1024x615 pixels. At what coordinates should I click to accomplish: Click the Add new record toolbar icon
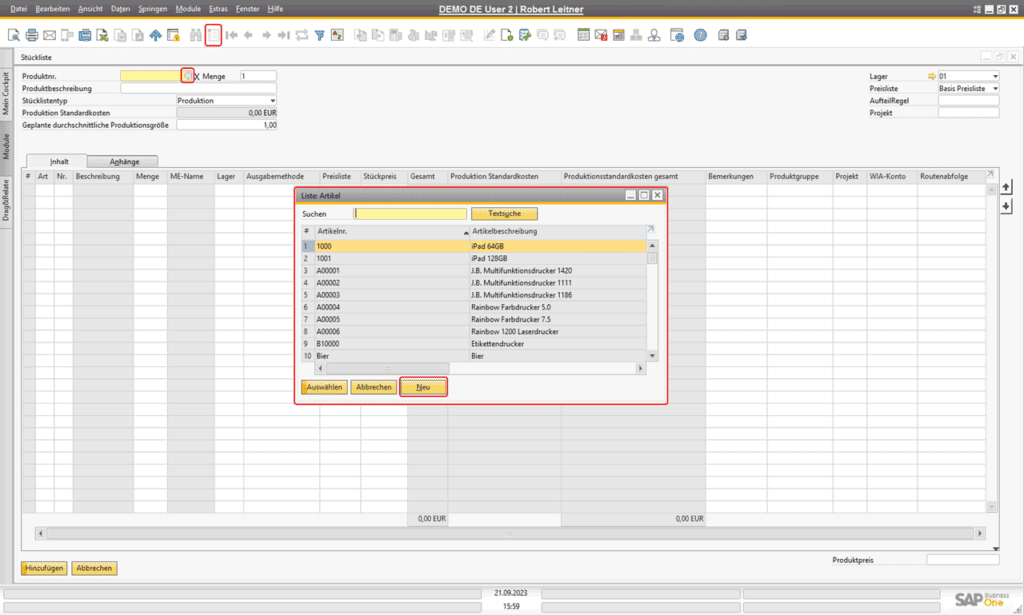[x=214, y=35]
